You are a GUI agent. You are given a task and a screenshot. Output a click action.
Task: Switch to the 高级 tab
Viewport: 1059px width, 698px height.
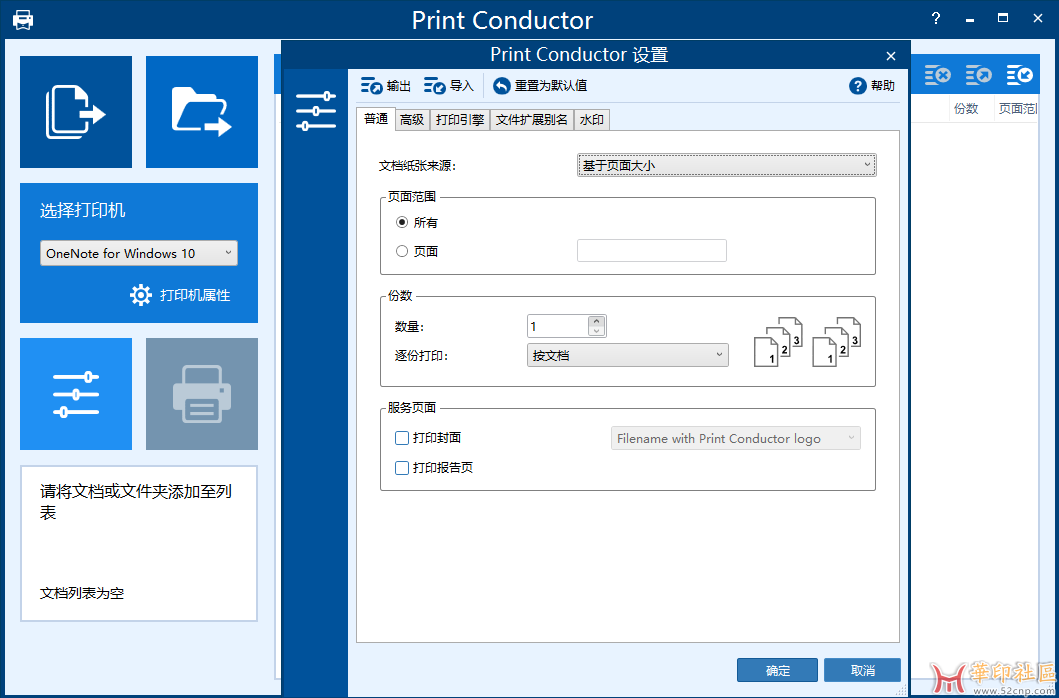click(412, 120)
